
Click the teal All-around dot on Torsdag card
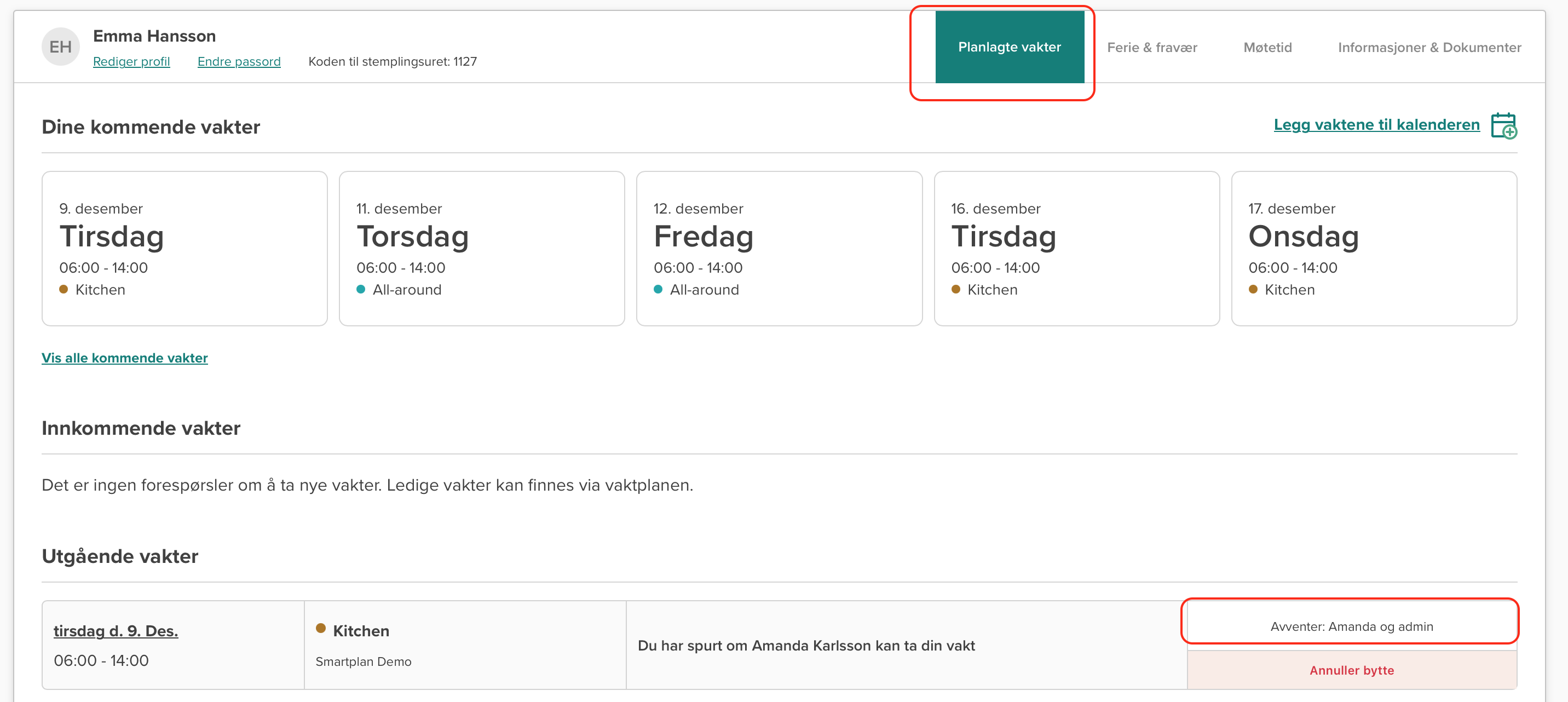click(361, 289)
